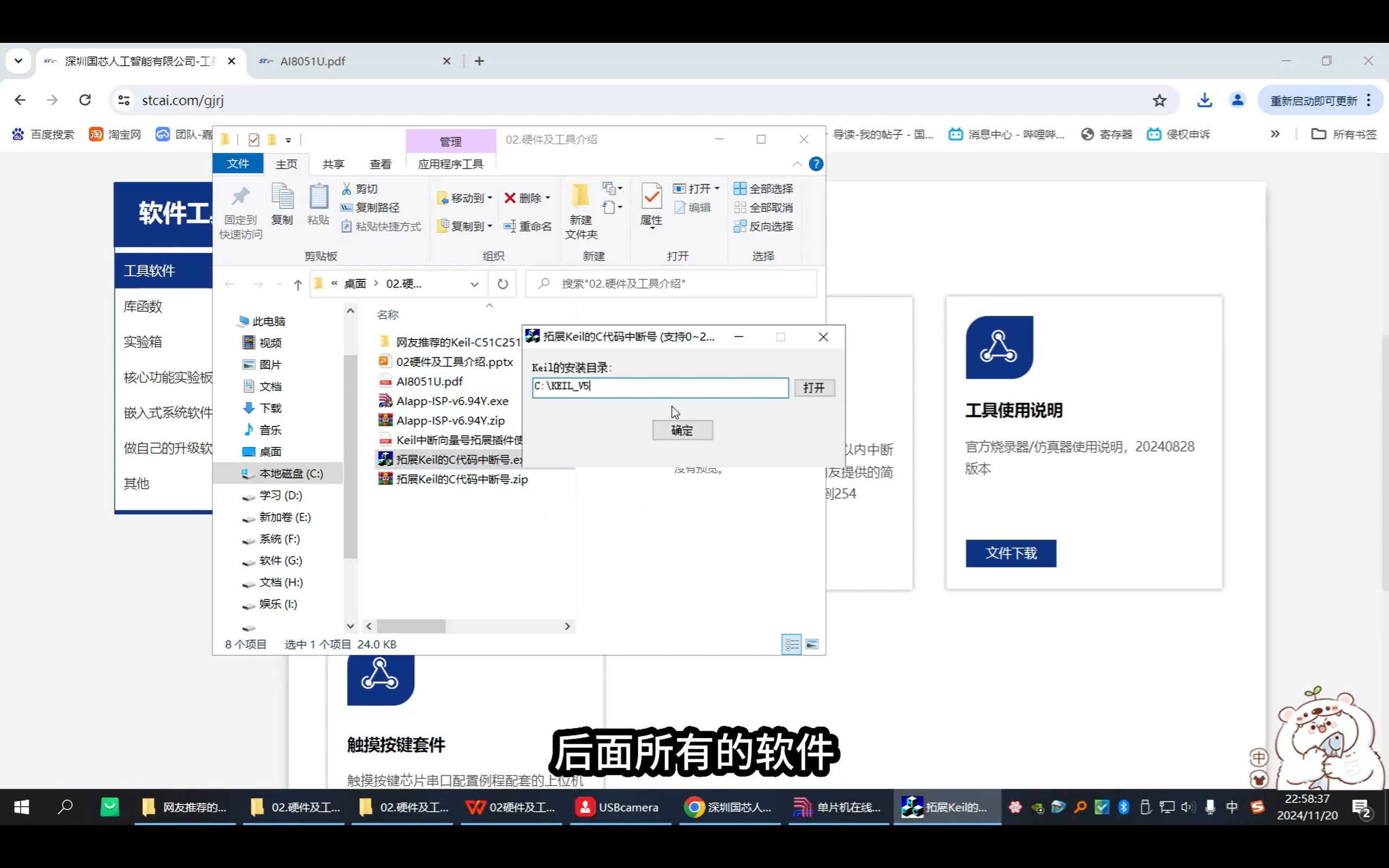Click the 打开 browse button in Keil dialog
This screenshot has width=1389, height=868.
click(x=814, y=388)
